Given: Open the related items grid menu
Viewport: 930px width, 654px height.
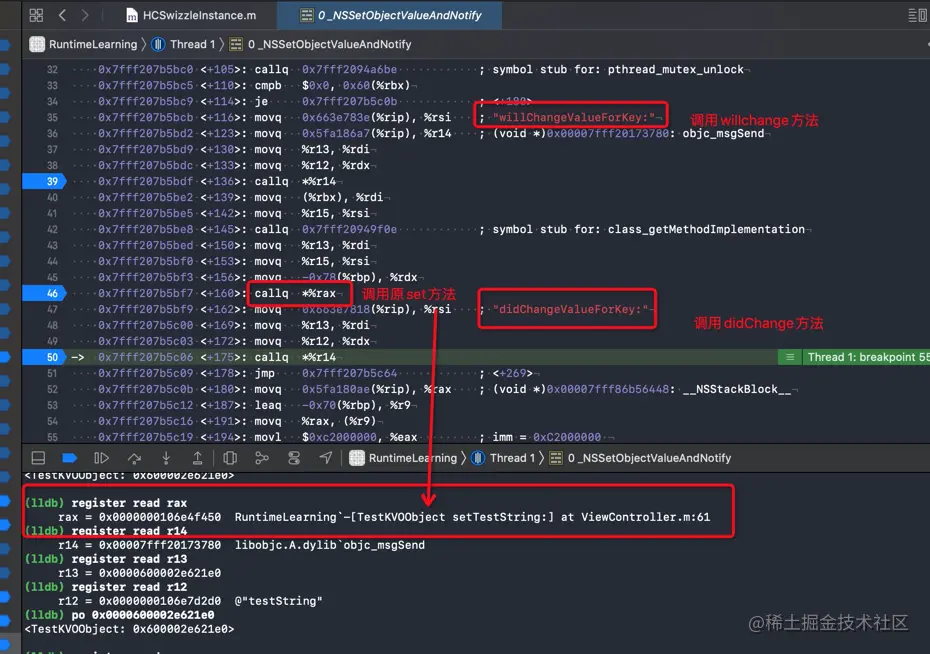Looking at the screenshot, I should [36, 15].
